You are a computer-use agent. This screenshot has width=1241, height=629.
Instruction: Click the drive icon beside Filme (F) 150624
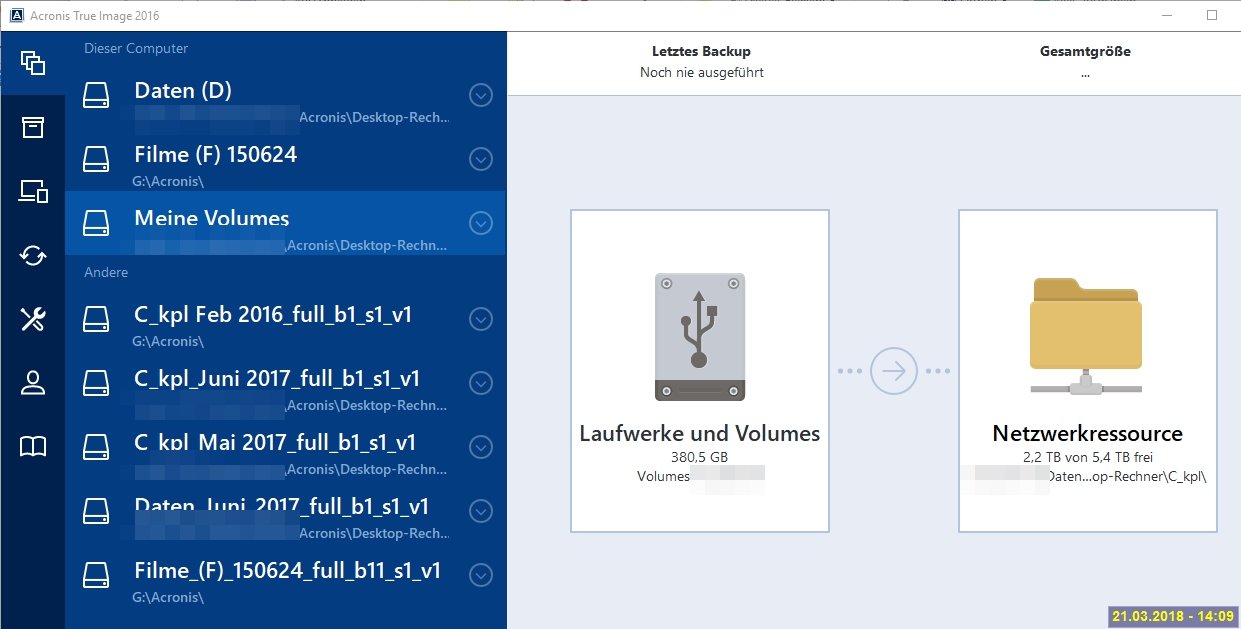pos(96,159)
